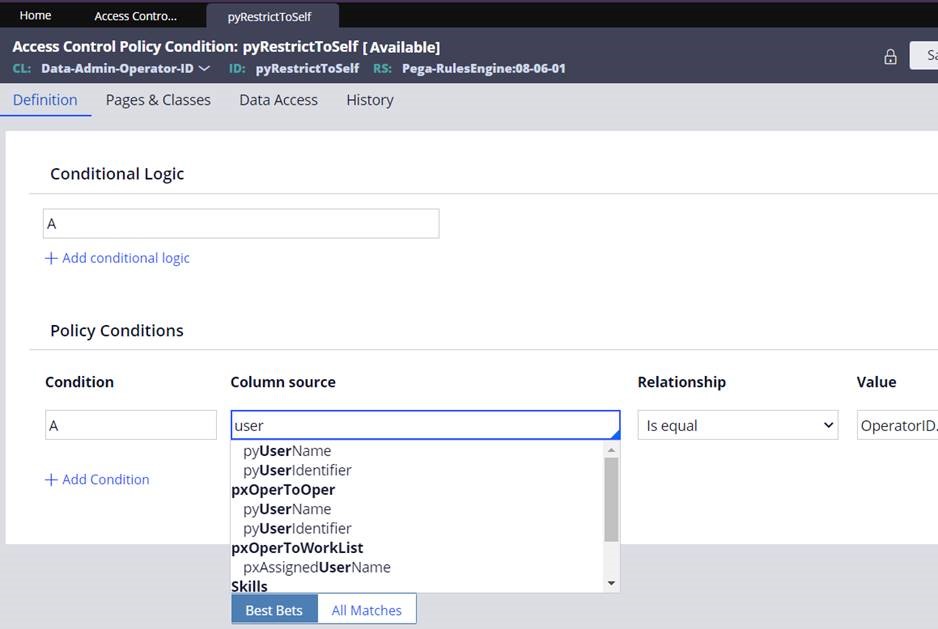Switch to the Pages & Classes tab

[x=158, y=100]
